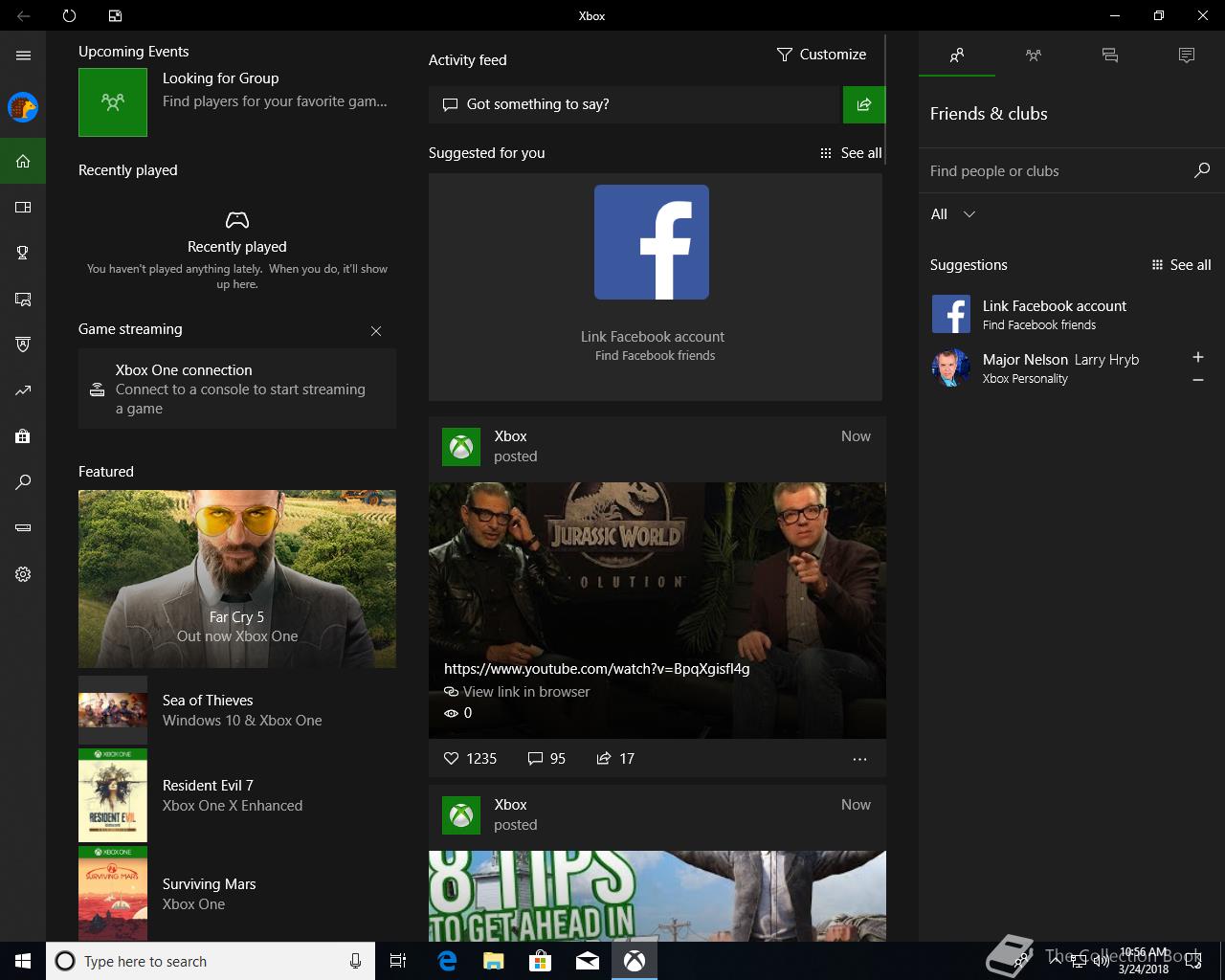Open Windows Start button

coord(23,961)
